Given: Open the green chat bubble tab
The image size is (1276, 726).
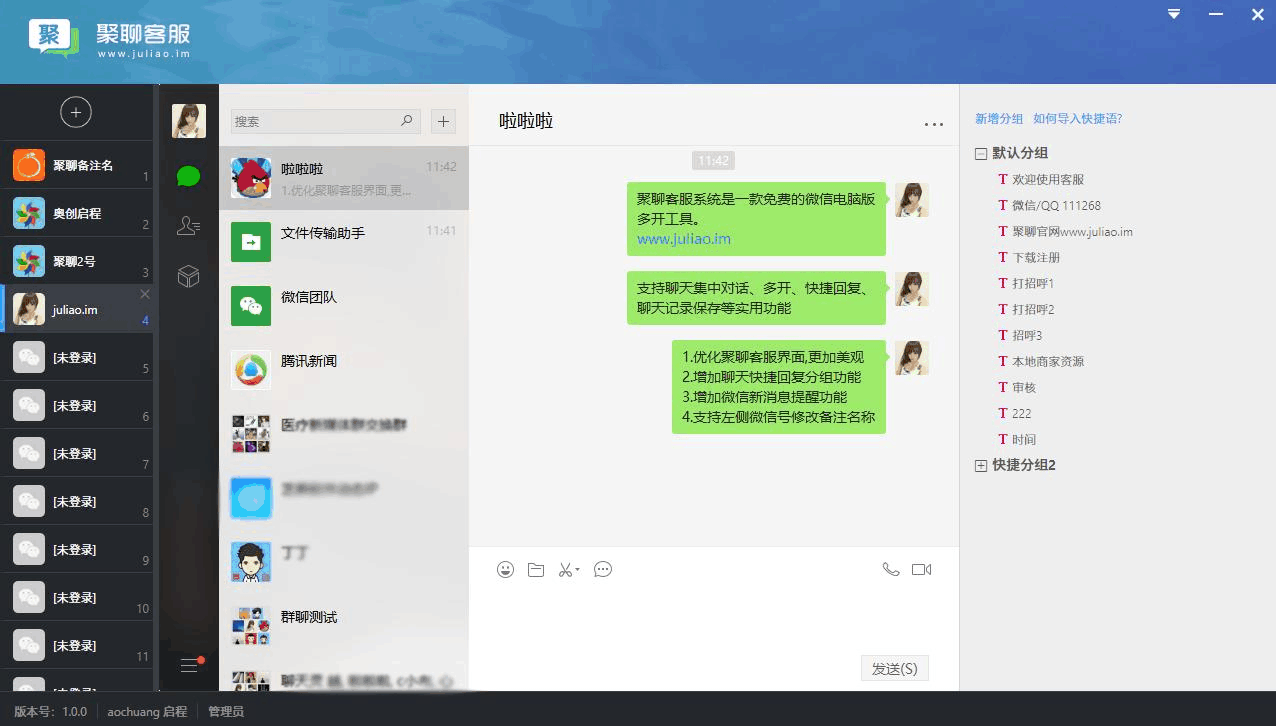Looking at the screenshot, I should (188, 177).
